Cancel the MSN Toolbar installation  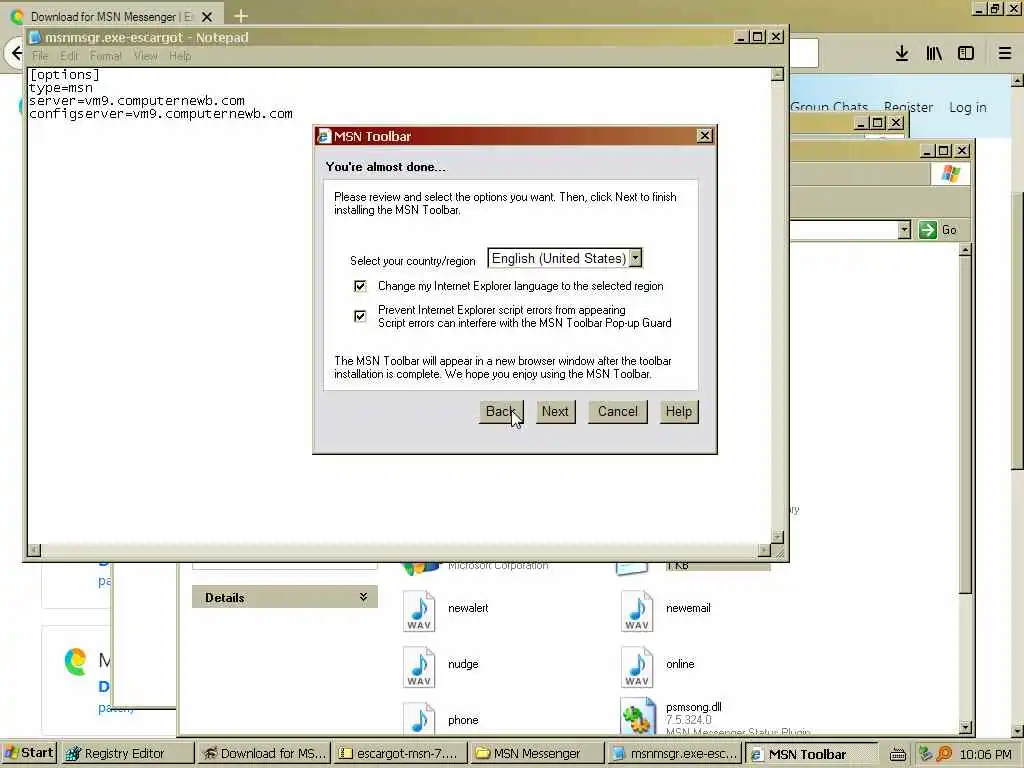[617, 411]
